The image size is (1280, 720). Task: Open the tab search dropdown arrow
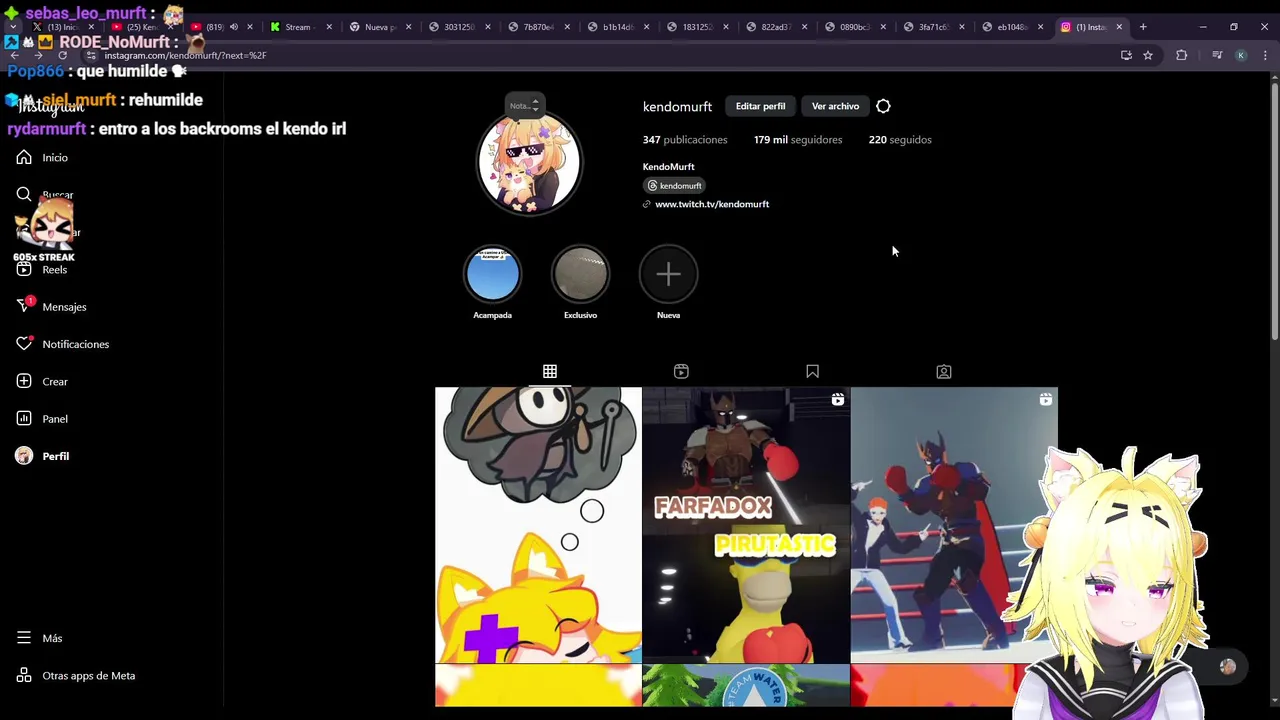[x=12, y=27]
